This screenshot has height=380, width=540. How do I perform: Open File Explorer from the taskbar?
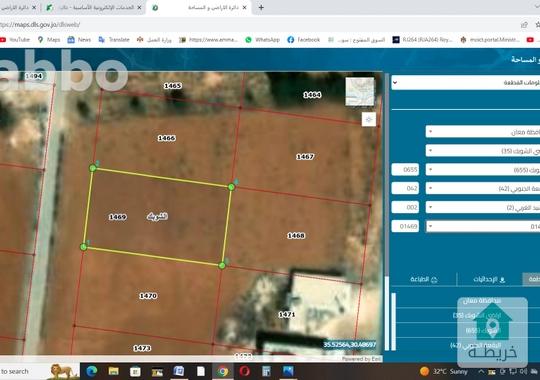(x=114, y=371)
